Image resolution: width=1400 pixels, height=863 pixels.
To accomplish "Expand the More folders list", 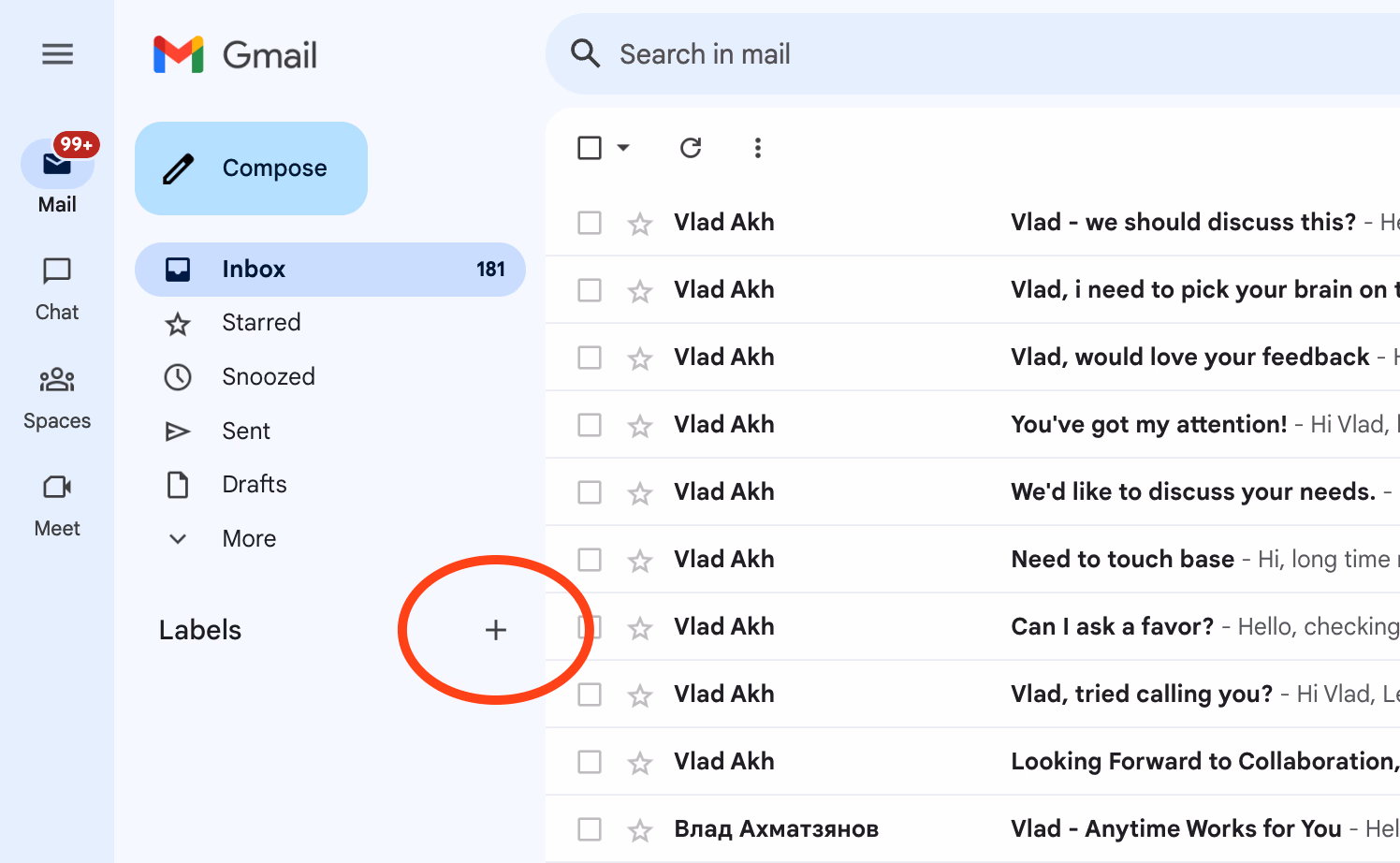I will tap(249, 538).
